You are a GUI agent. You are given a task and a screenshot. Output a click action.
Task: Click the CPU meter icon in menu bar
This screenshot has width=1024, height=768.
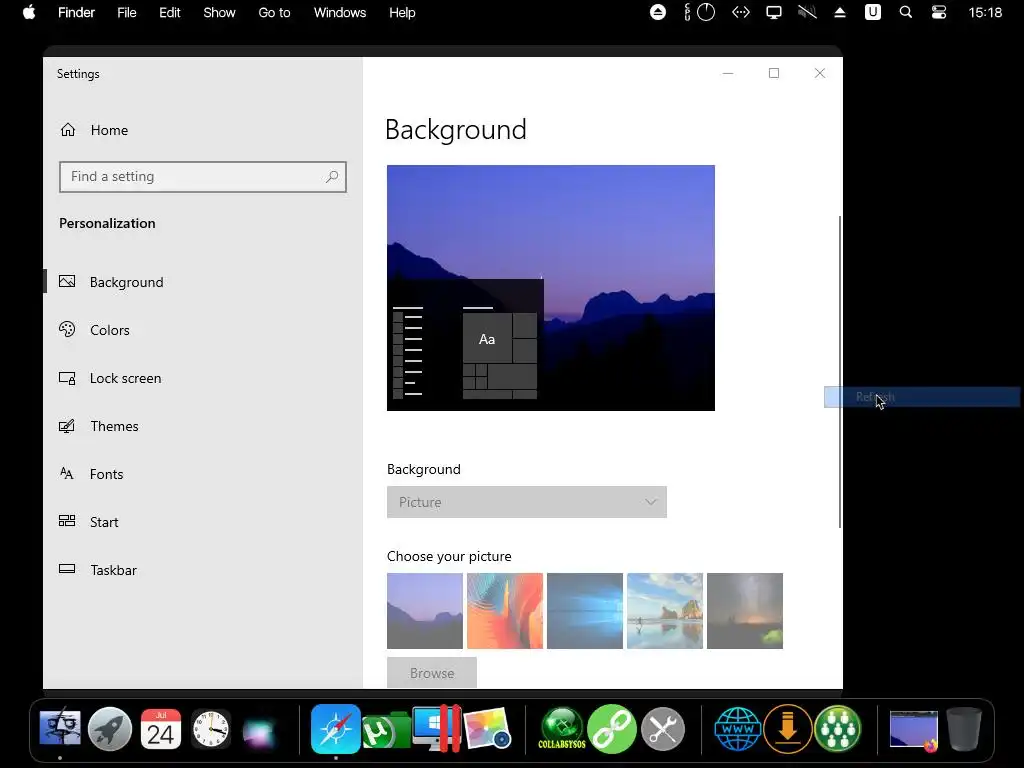(699, 12)
